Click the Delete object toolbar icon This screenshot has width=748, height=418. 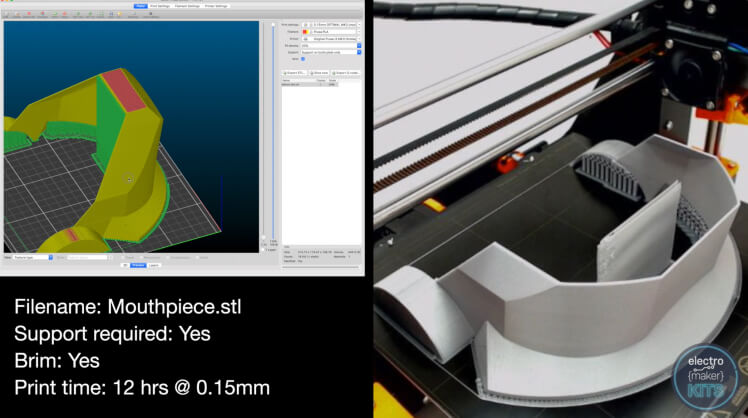click(x=17, y=14)
